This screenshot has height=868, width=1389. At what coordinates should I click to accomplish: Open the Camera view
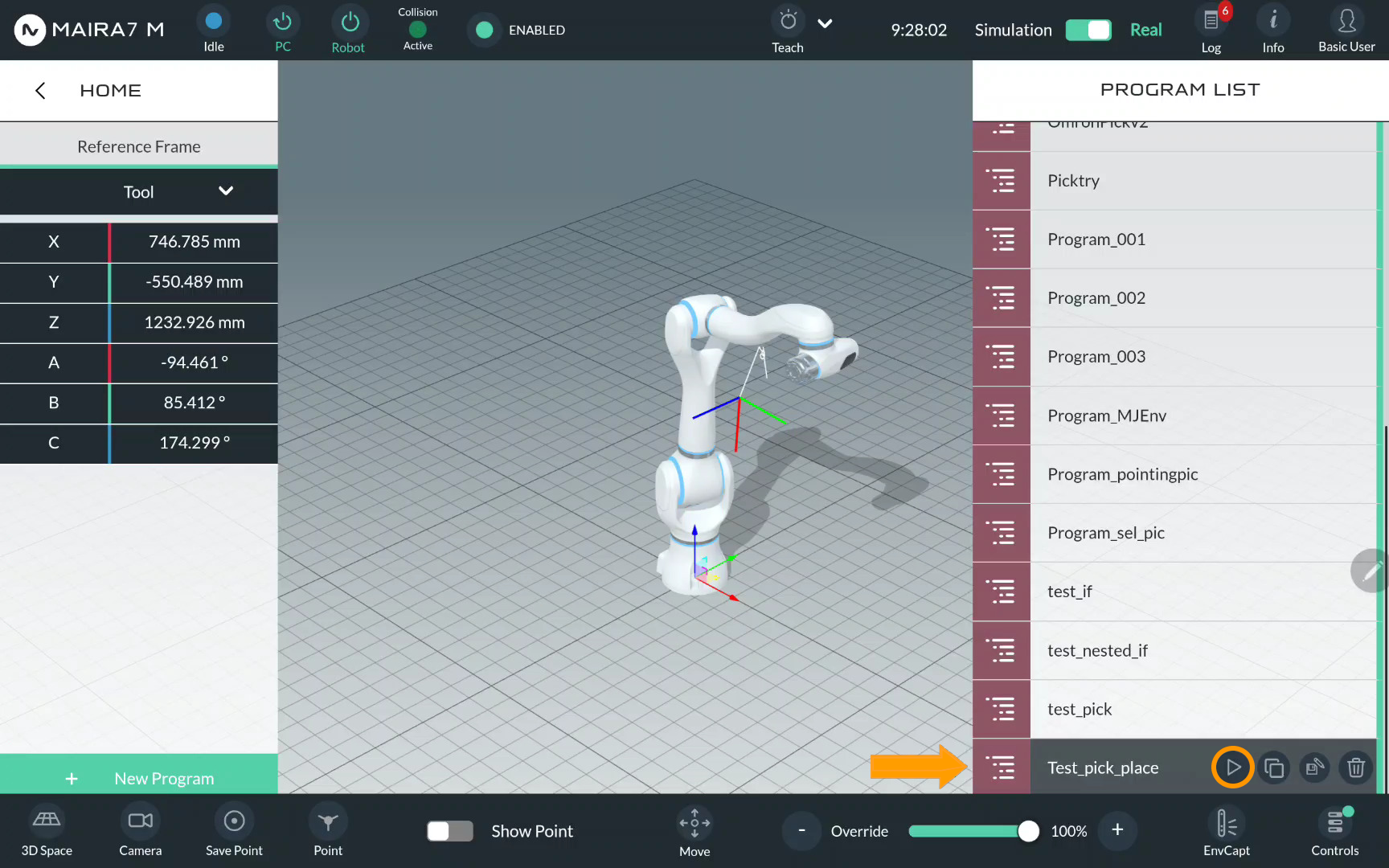click(x=141, y=832)
